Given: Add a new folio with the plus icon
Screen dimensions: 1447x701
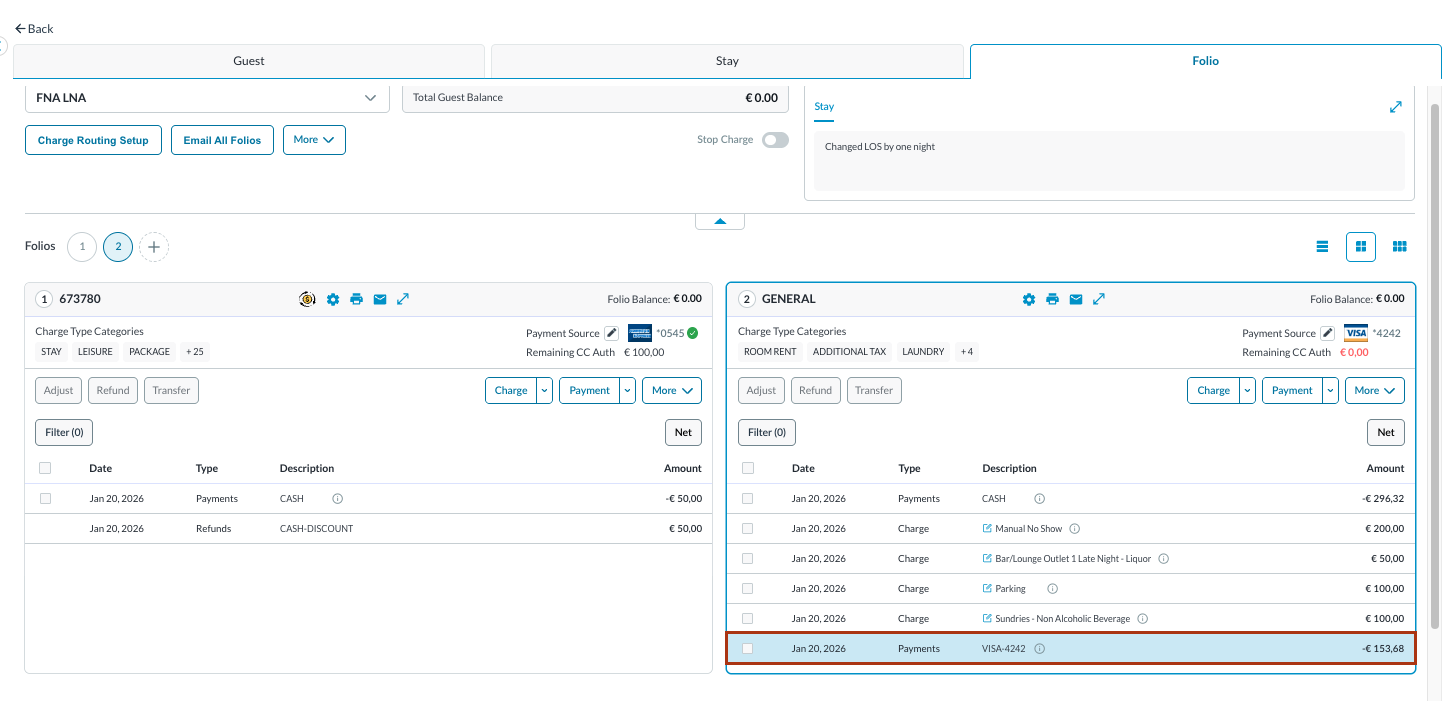Looking at the screenshot, I should click(x=154, y=247).
